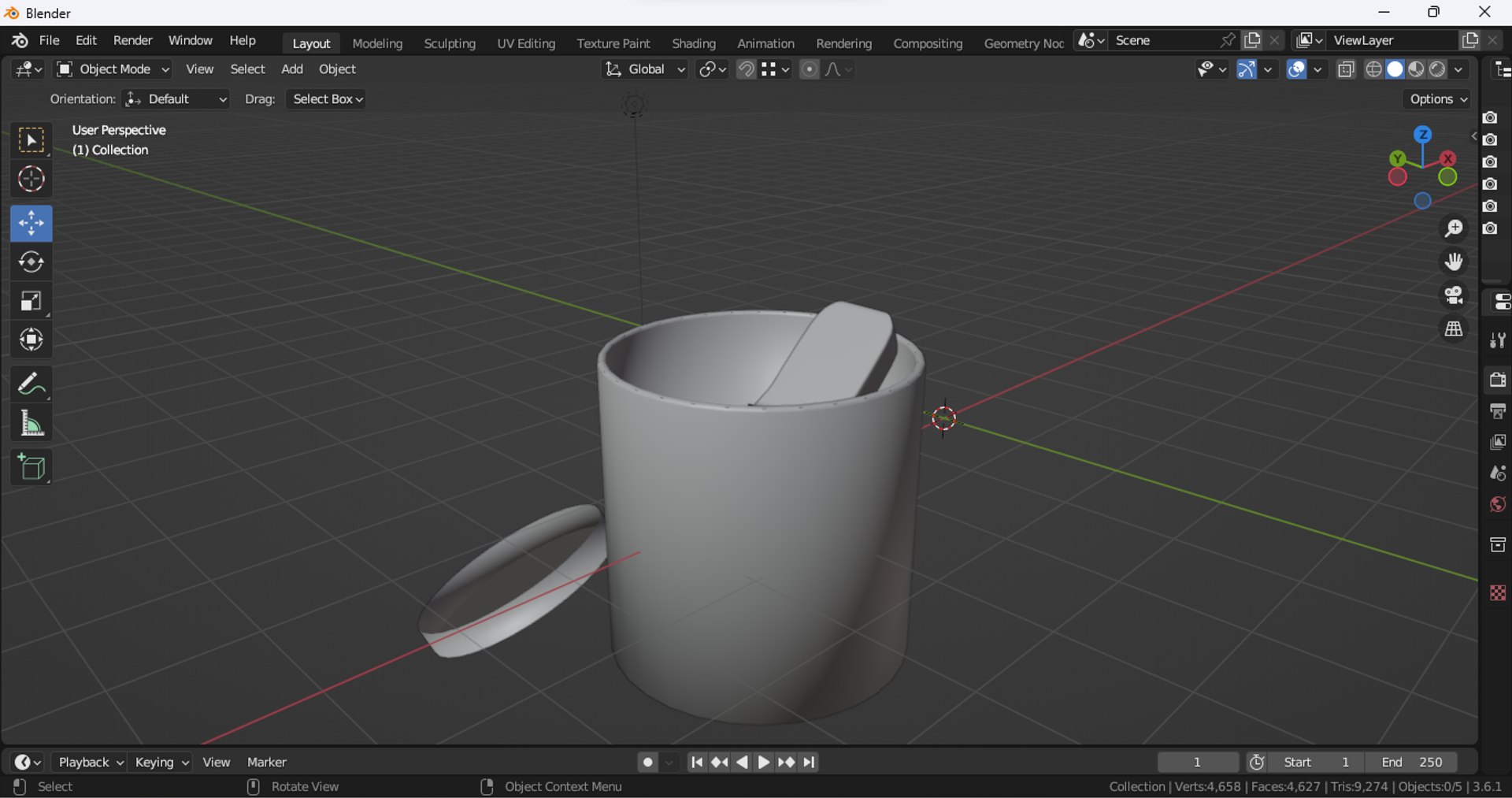
Task: Open the Render properties tab icon
Action: [1498, 380]
